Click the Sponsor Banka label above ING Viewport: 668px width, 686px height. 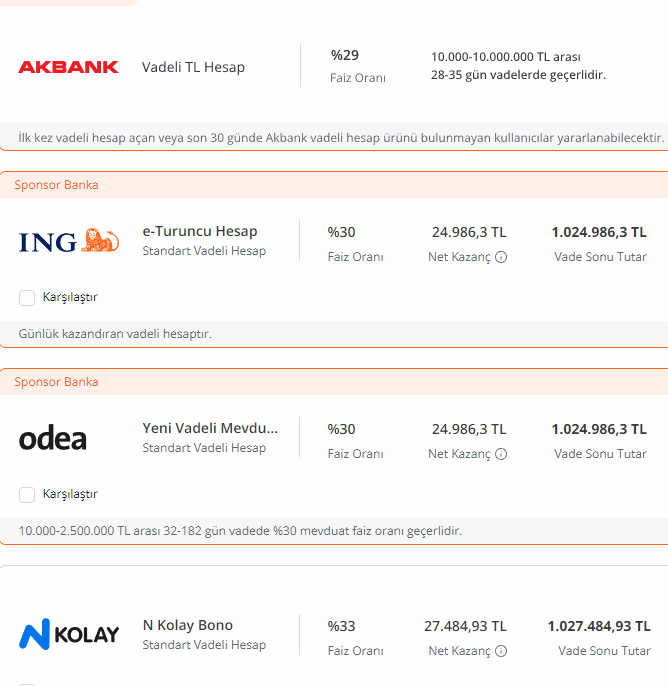click(56, 185)
